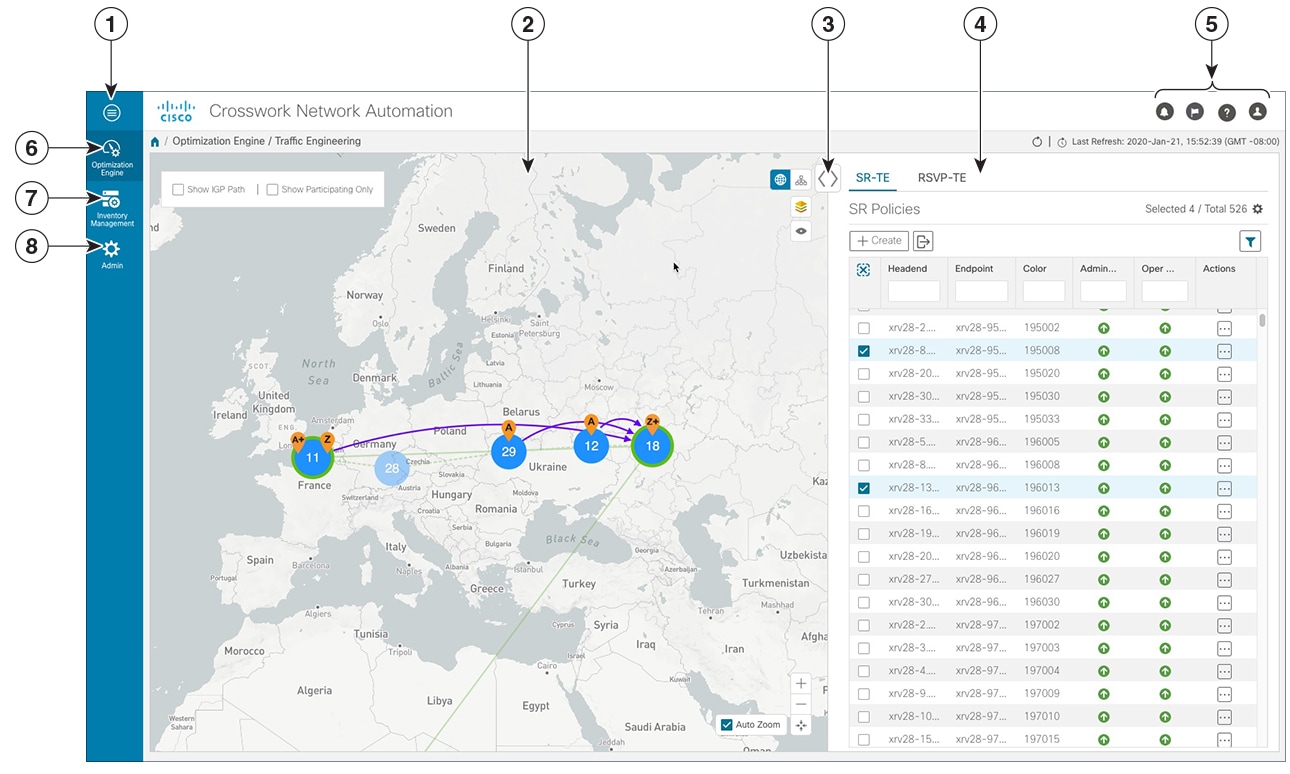Select the SR-TE tab
This screenshot has height=774, width=1290.
[x=872, y=177]
